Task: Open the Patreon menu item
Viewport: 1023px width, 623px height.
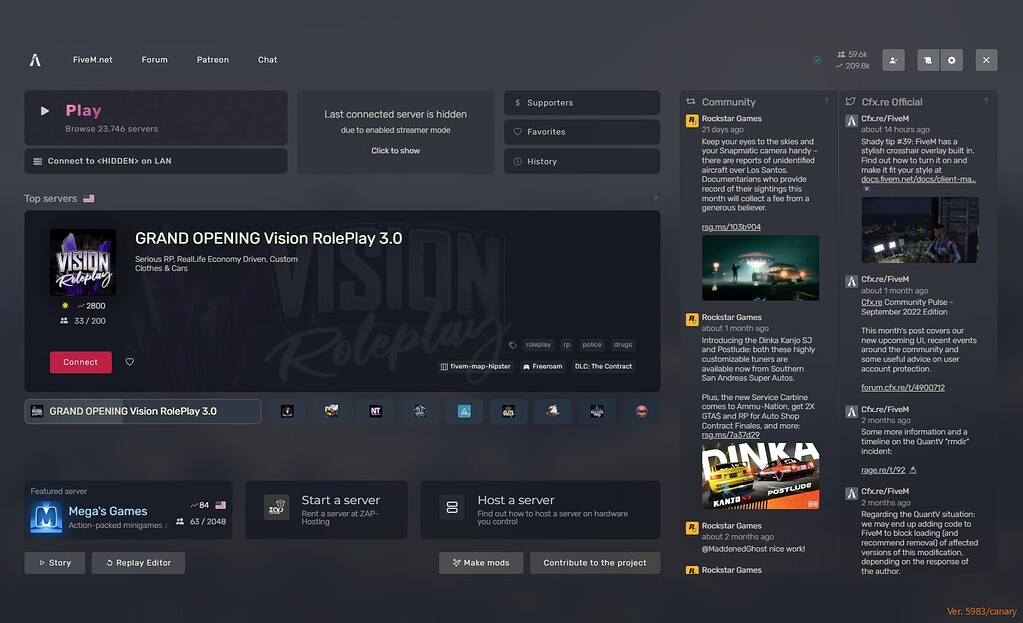Action: [212, 60]
